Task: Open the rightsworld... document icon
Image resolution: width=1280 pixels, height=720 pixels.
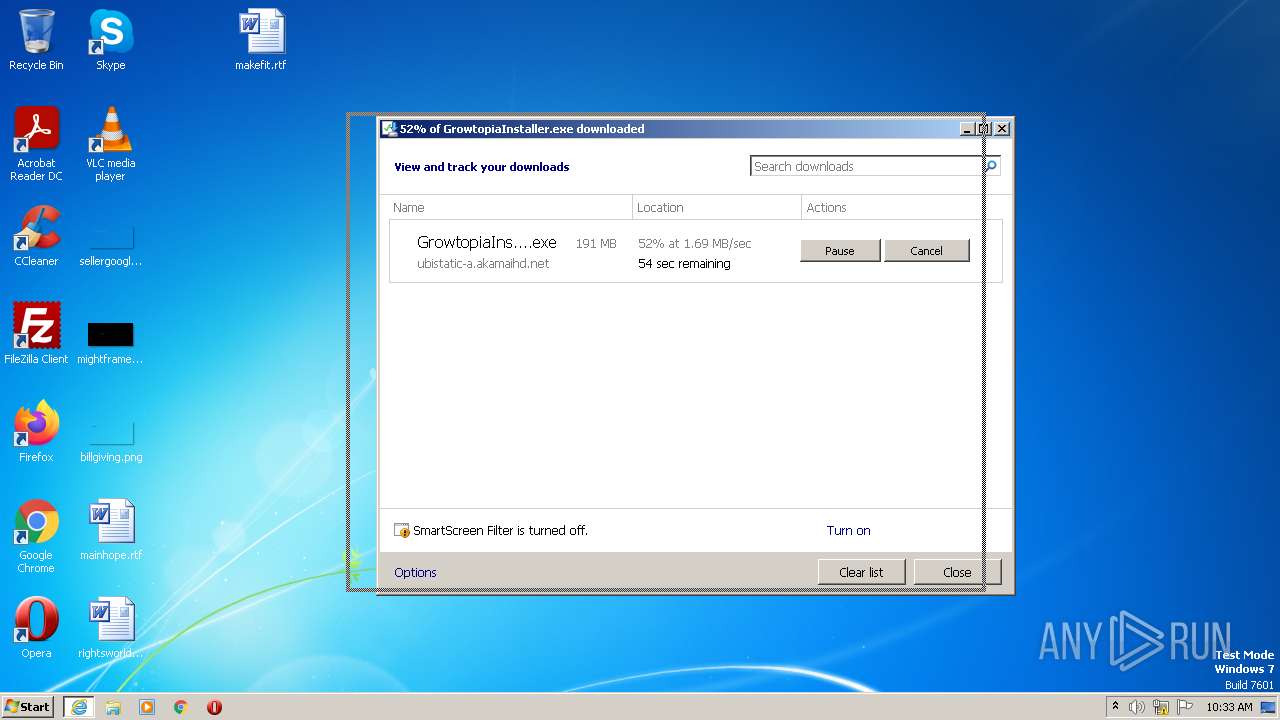Action: click(110, 628)
